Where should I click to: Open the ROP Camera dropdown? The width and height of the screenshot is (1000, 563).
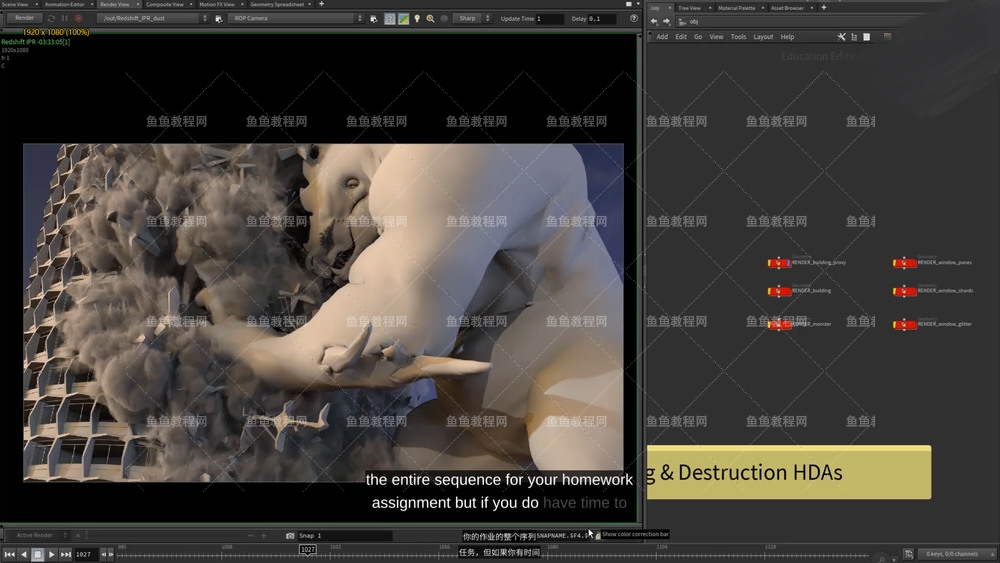point(296,18)
